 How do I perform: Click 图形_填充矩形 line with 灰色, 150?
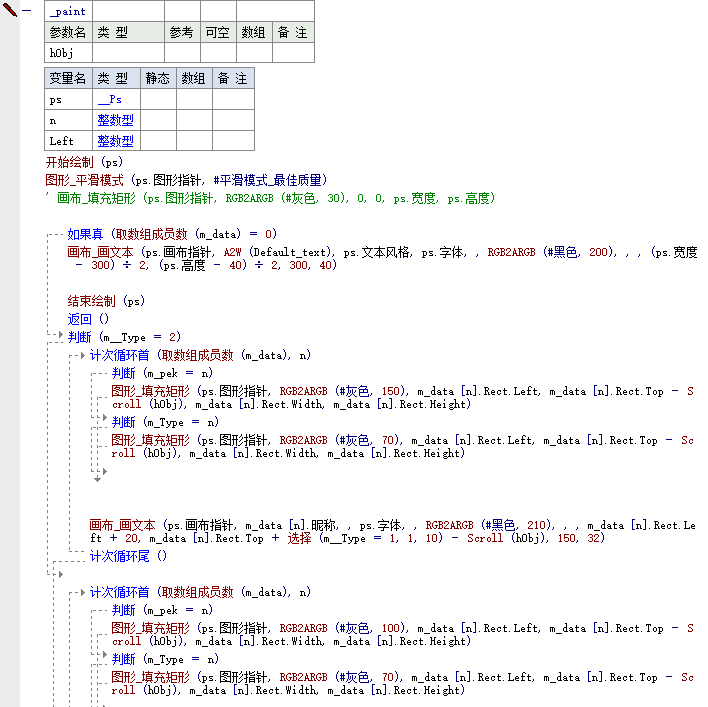[x=402, y=398]
